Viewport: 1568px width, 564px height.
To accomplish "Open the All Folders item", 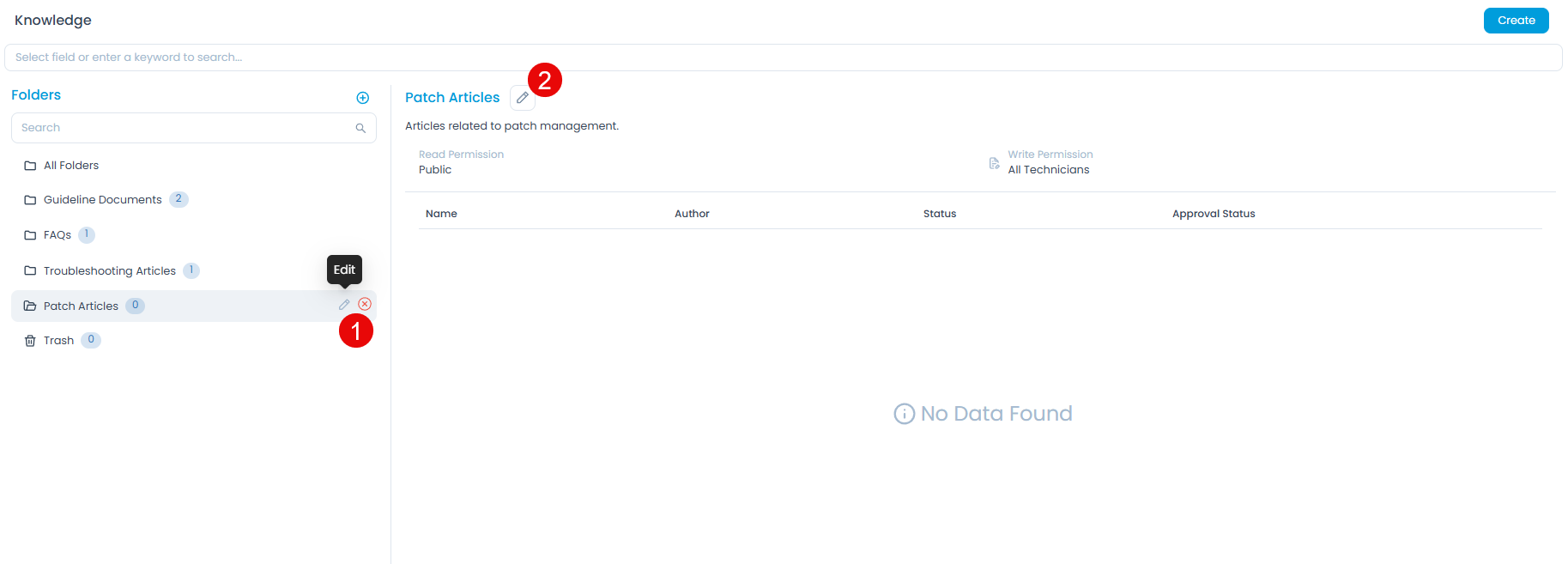I will [x=71, y=166].
